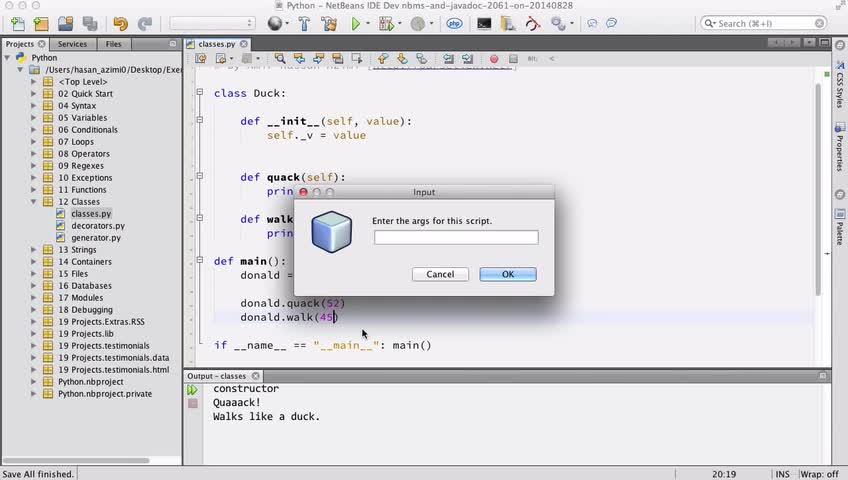The image size is (848, 480).
Task: Start macro recording with red circle
Action: (494, 58)
